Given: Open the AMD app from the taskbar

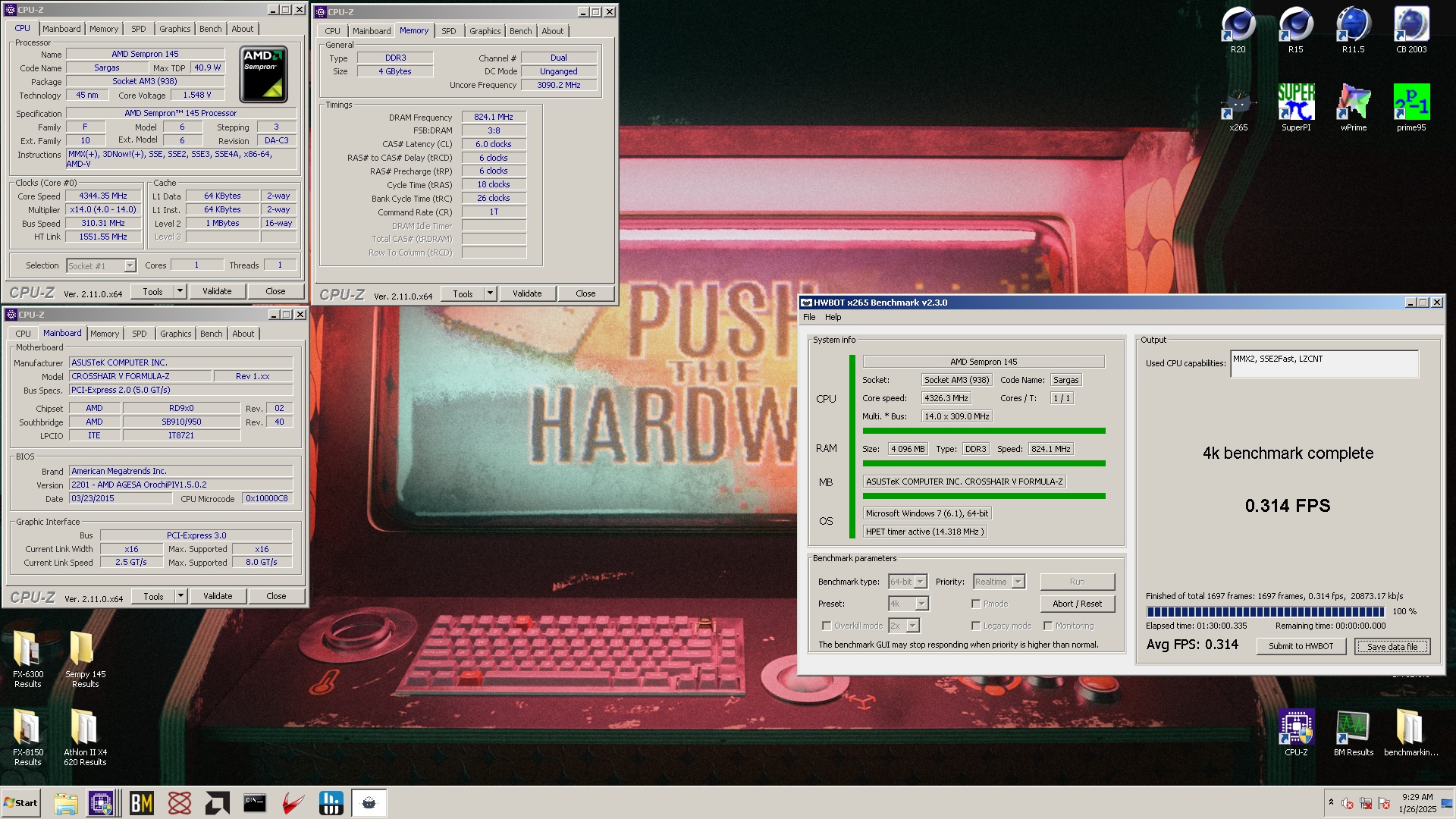Looking at the screenshot, I should pyautogui.click(x=218, y=803).
